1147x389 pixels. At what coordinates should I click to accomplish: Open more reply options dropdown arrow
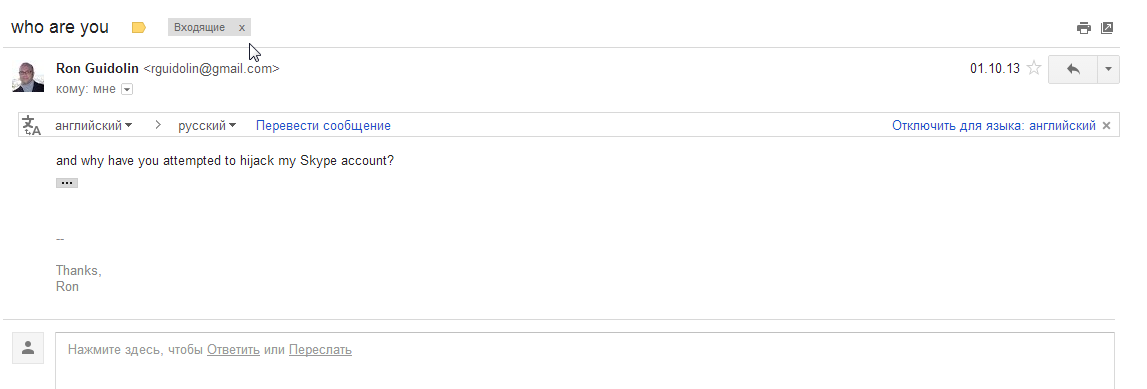pos(1107,69)
